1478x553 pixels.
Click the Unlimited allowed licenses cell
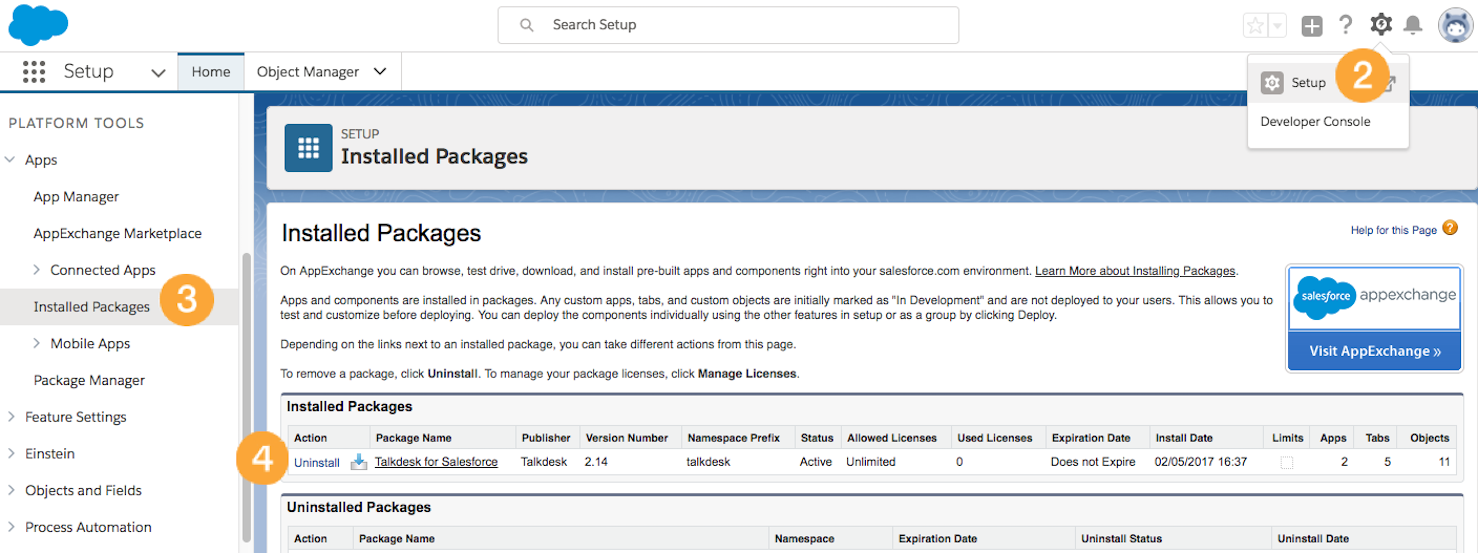tap(871, 462)
